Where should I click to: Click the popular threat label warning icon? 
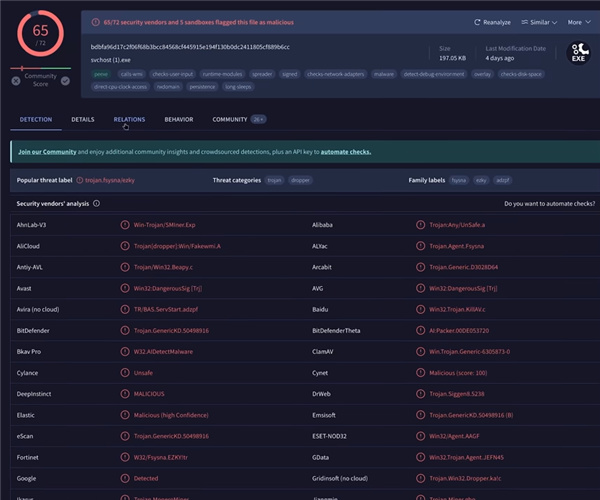click(x=80, y=180)
